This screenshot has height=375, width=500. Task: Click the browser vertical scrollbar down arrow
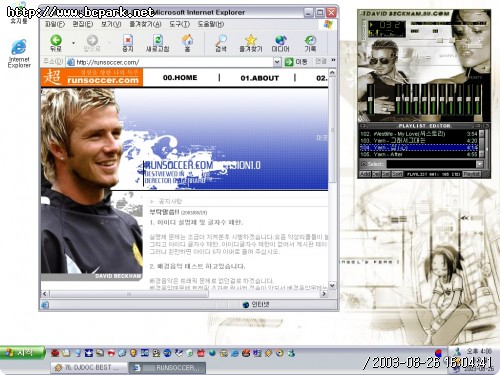point(332,285)
